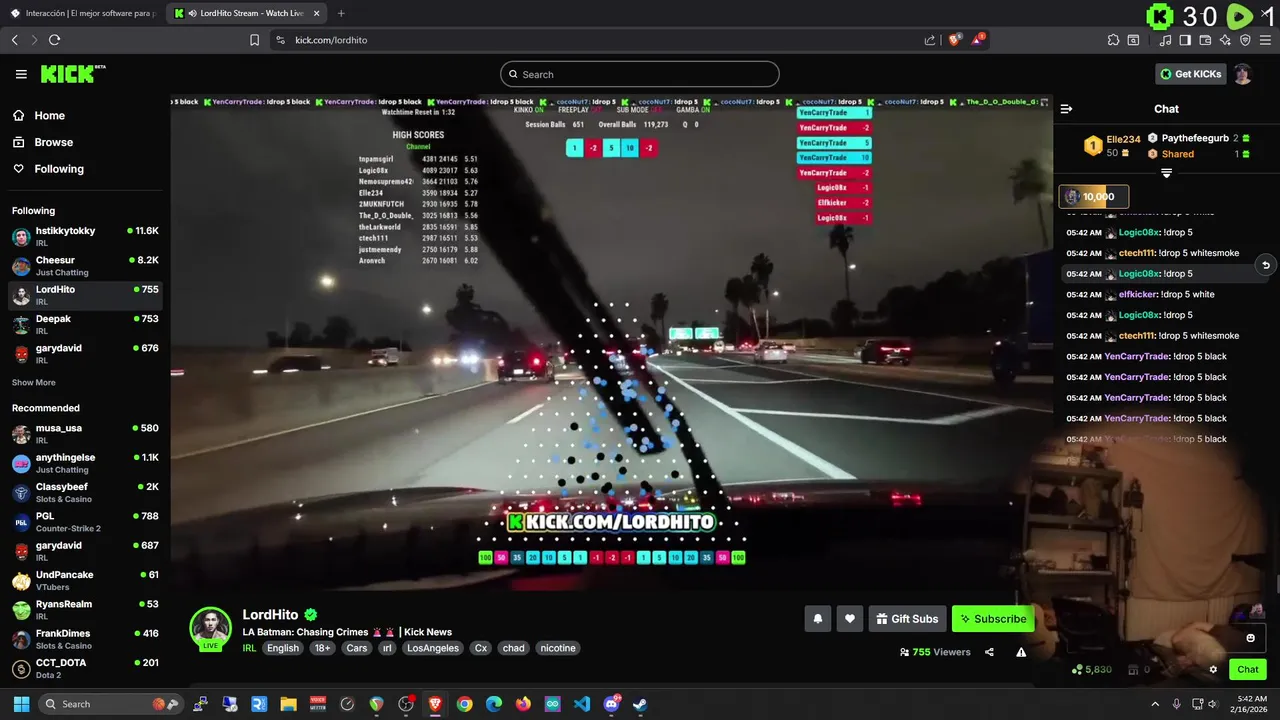Open Brave Wallet icon
The height and width of the screenshot is (720, 1280).
[x=1205, y=40]
